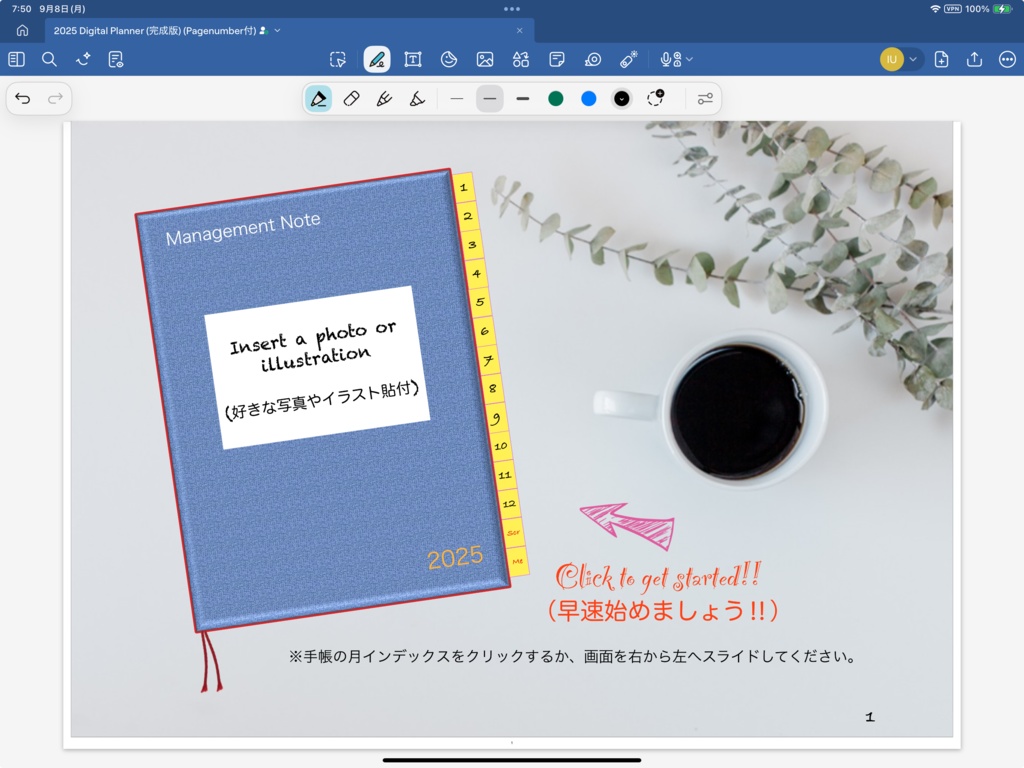This screenshot has width=1024, height=768.
Task: Close the 2025 Digital Planner tab
Action: click(x=519, y=31)
